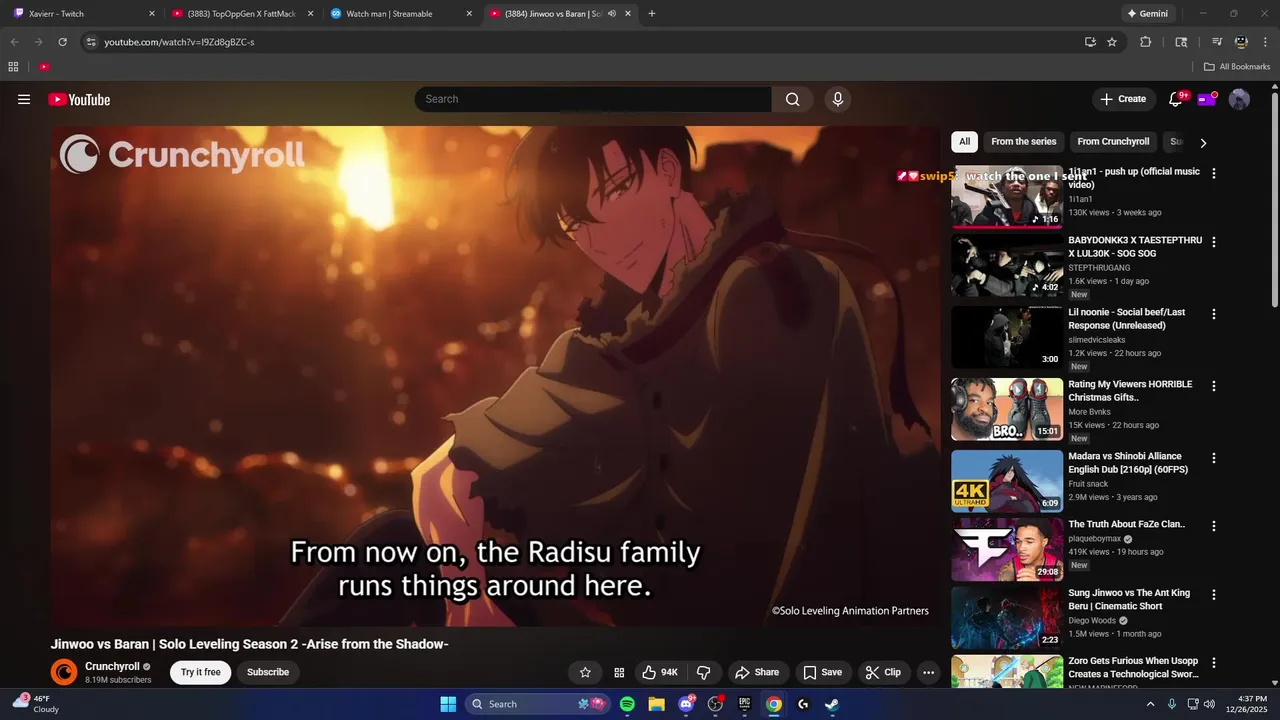Open Steam from the taskbar
The height and width of the screenshot is (720, 1280).
coord(831,704)
